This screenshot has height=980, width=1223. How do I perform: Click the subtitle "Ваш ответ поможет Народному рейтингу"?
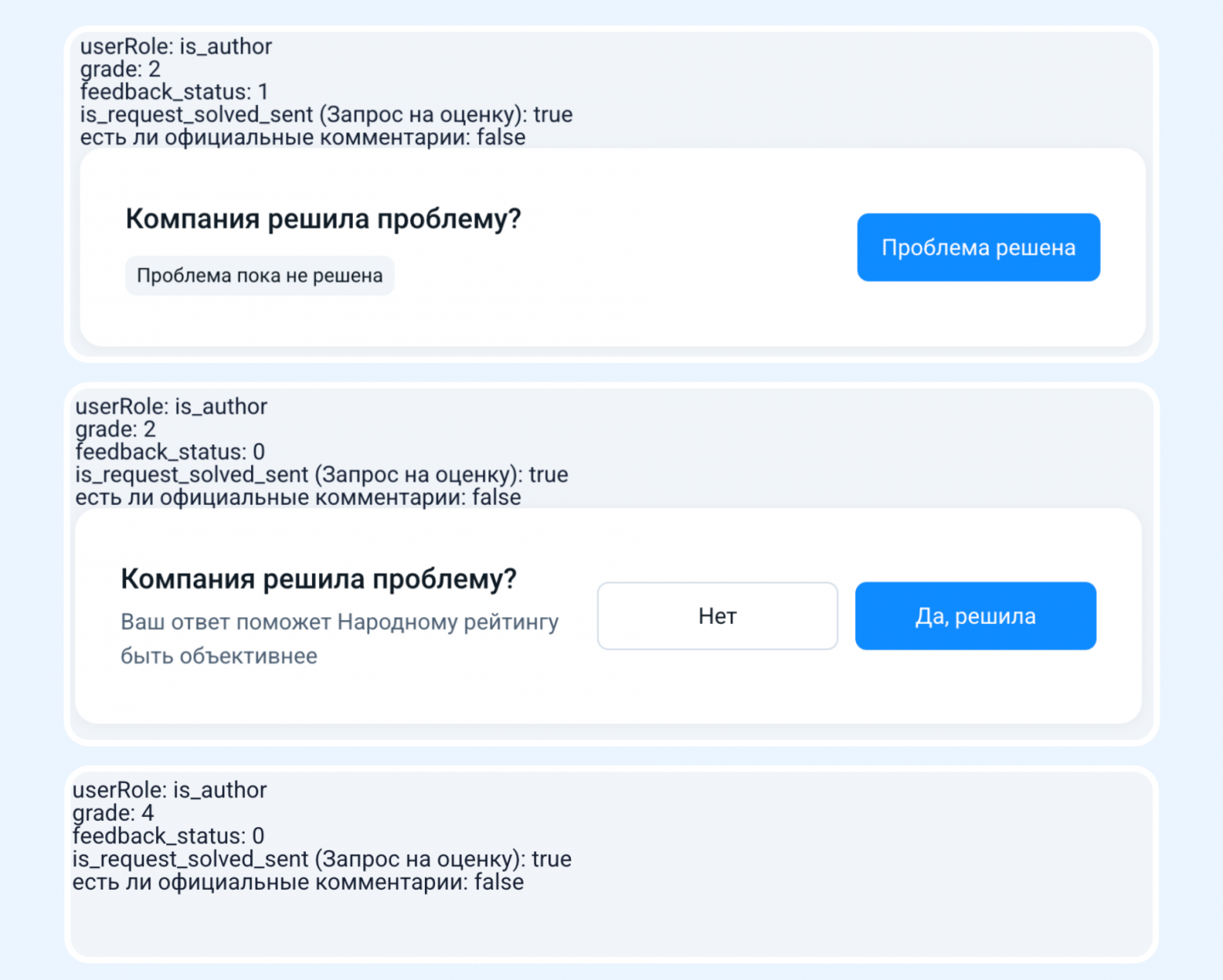pos(339,621)
